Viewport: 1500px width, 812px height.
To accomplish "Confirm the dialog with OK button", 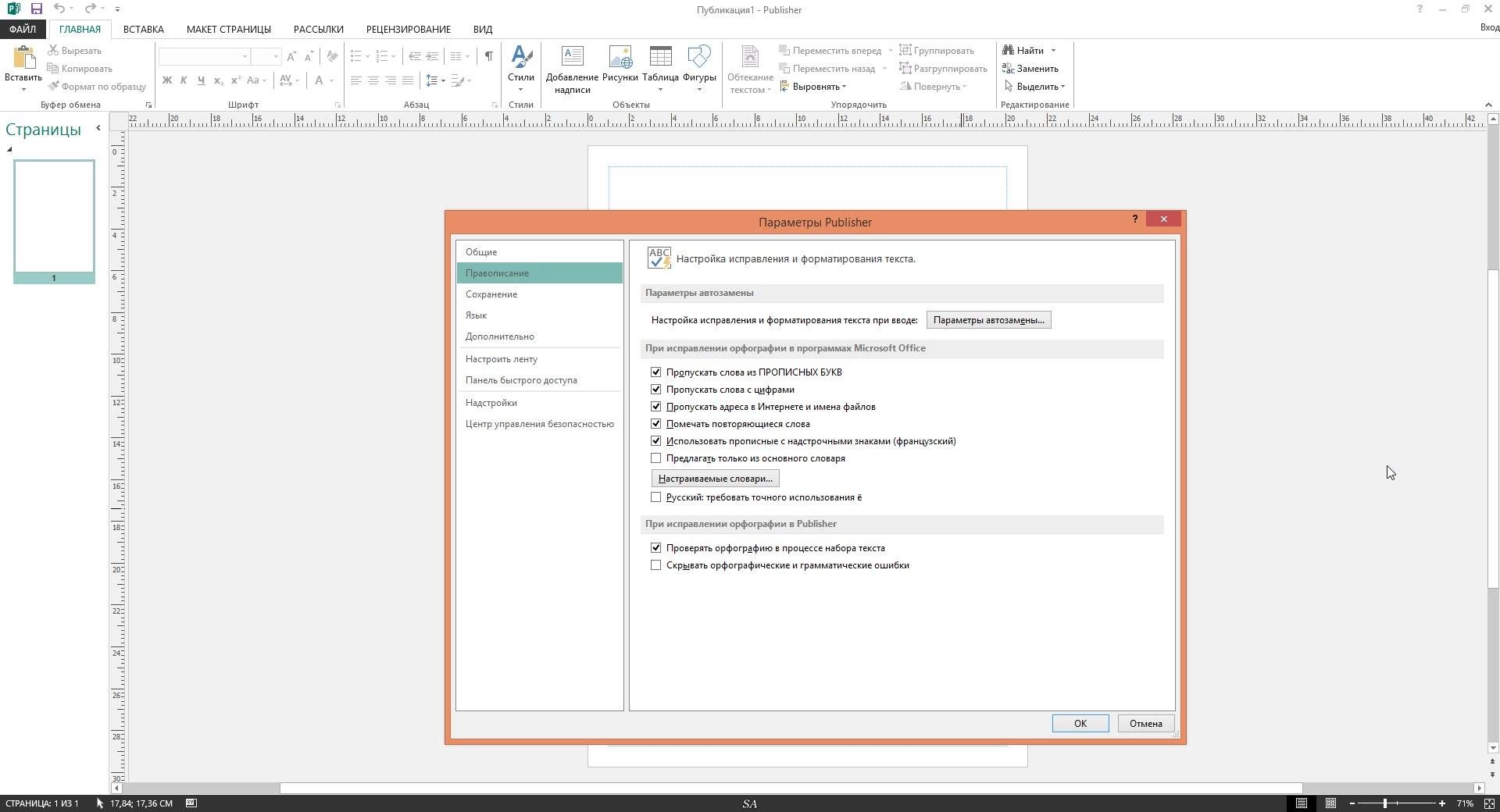I will [x=1080, y=724].
